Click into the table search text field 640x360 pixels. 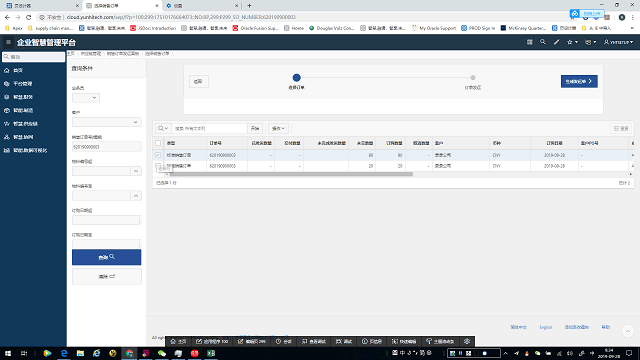[209, 128]
